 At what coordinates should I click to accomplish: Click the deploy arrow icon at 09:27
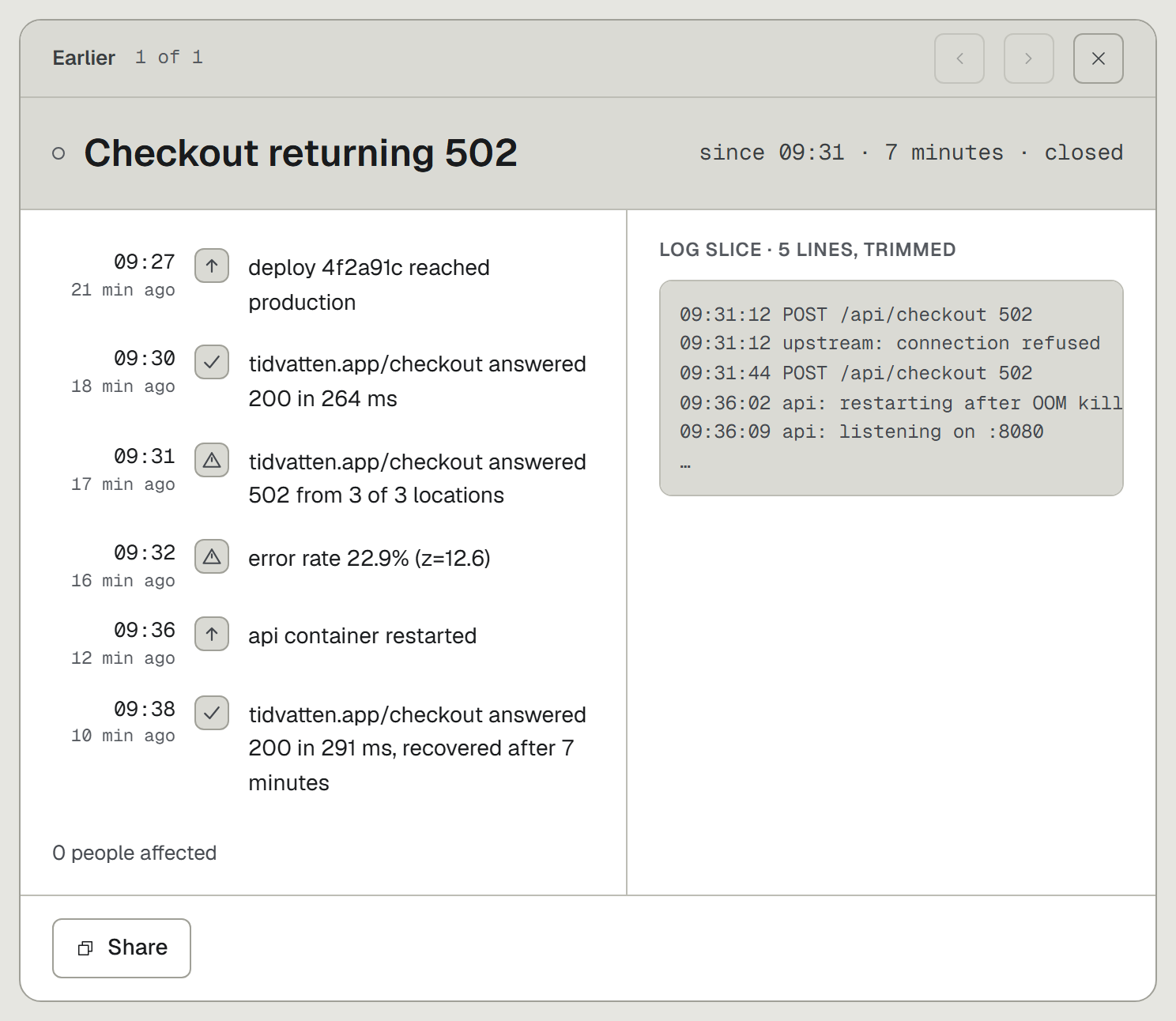click(x=212, y=266)
